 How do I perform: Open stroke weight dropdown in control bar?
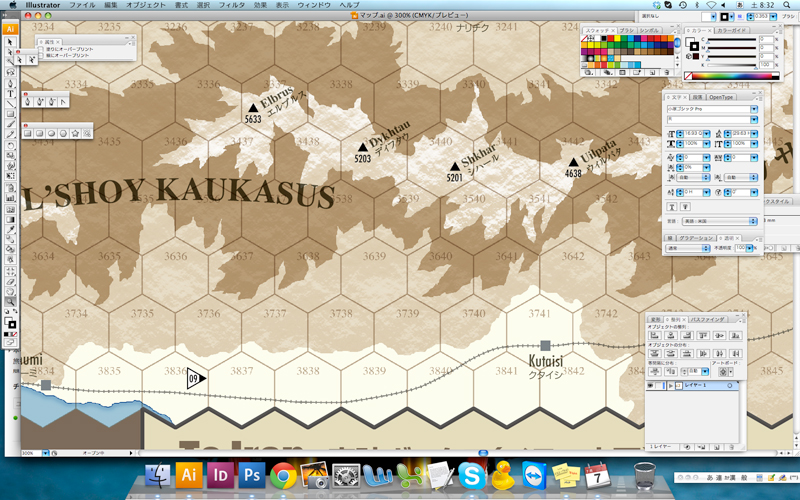tap(773, 17)
